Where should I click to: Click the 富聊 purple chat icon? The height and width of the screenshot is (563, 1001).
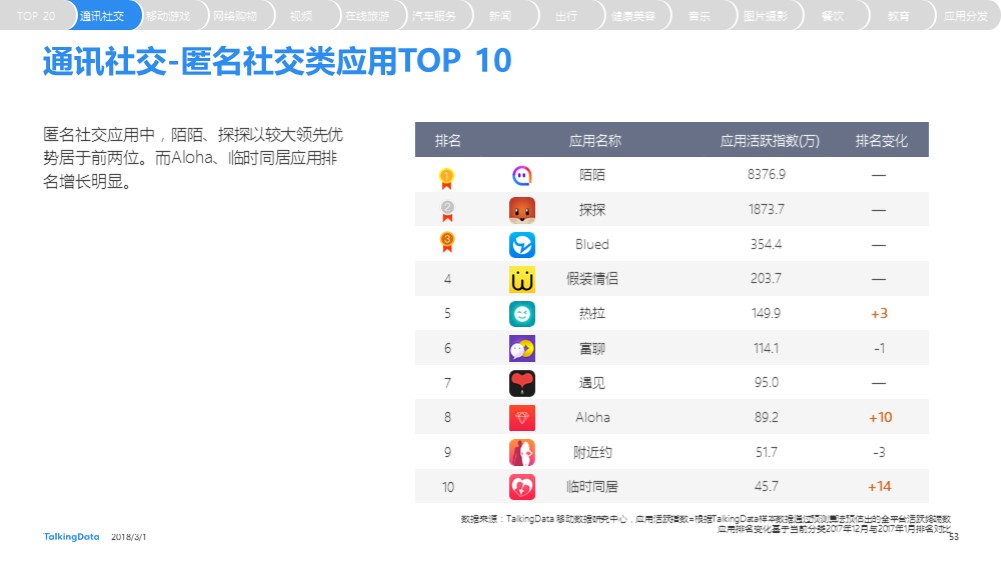522,349
